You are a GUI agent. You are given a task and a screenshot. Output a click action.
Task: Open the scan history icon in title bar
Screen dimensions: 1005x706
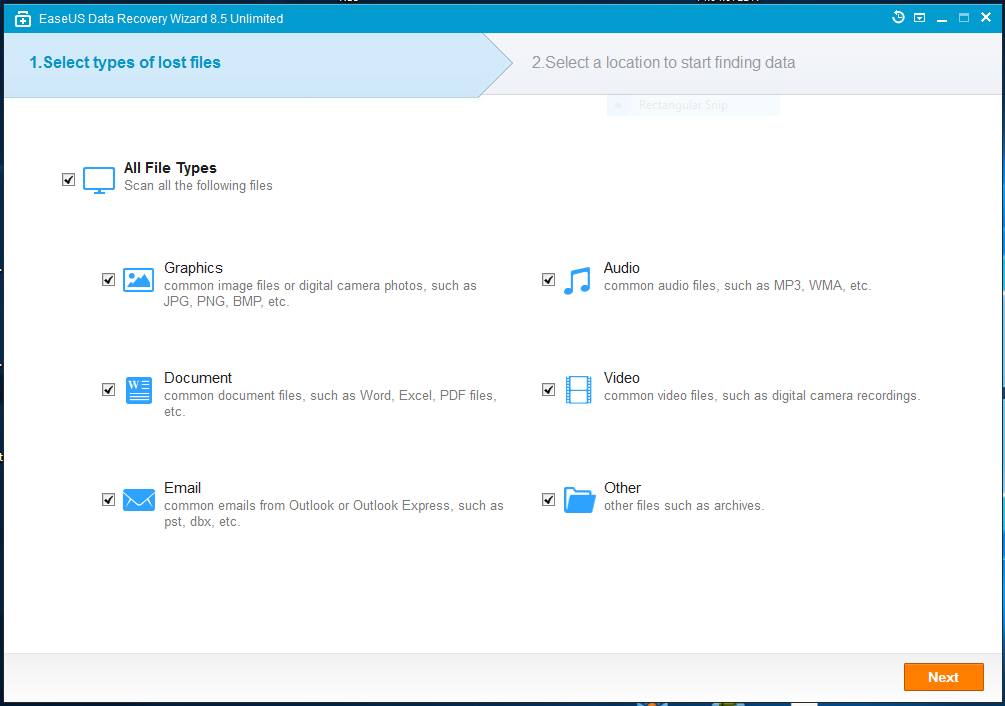tap(898, 17)
